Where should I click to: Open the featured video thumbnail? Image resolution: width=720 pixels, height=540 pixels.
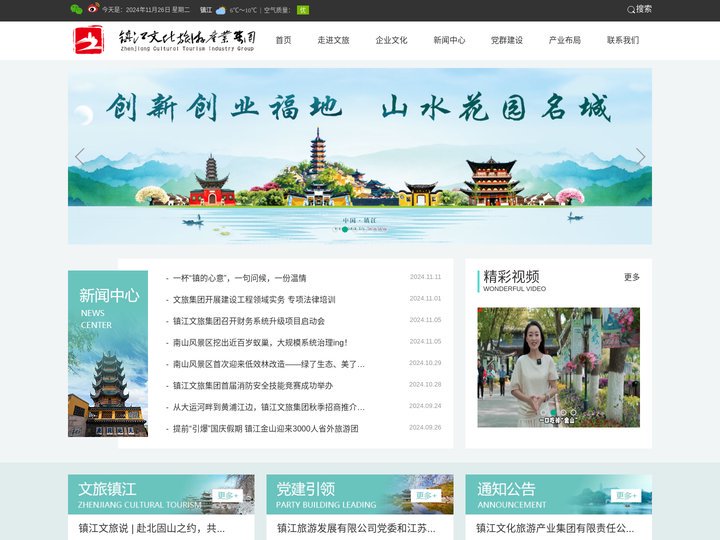click(558, 367)
